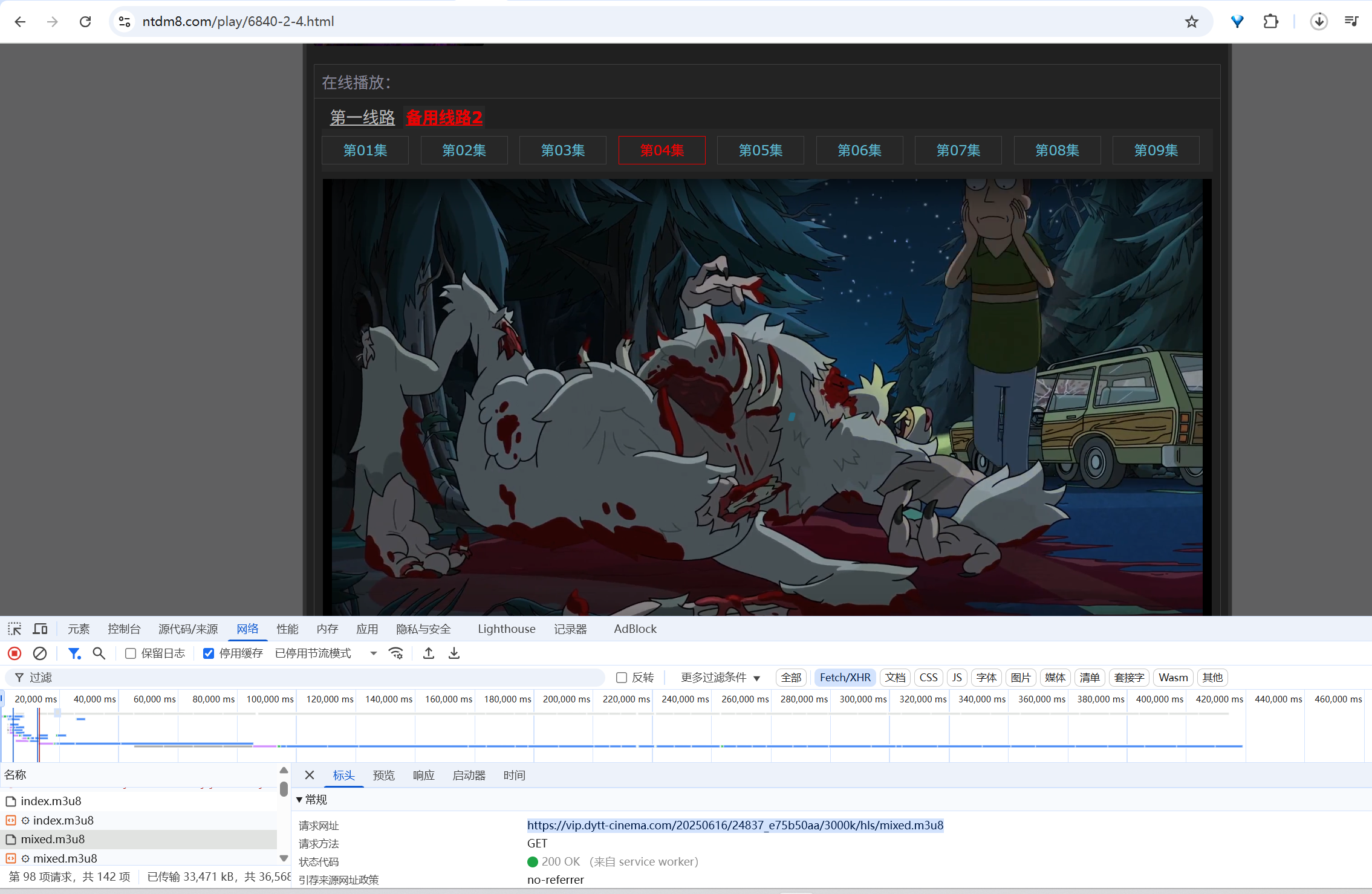Image resolution: width=1372 pixels, height=894 pixels.
Task: Switch to the 控制台 DevTools tab
Action: pos(124,629)
